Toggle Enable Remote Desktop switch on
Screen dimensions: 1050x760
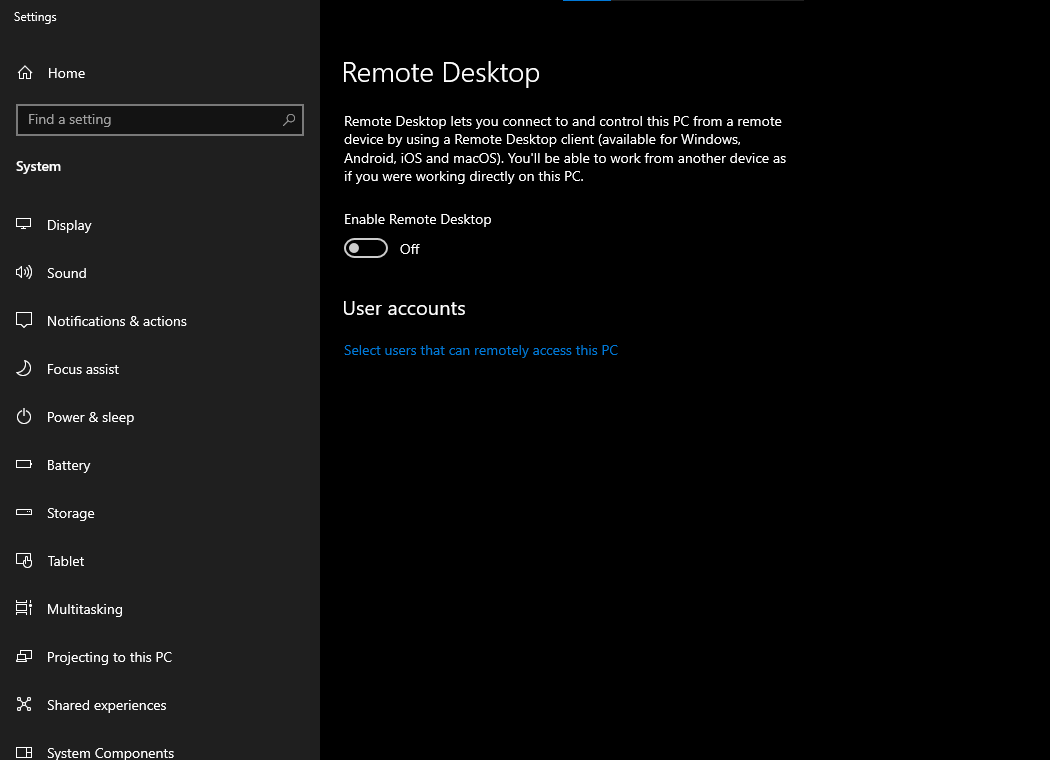pyautogui.click(x=366, y=248)
